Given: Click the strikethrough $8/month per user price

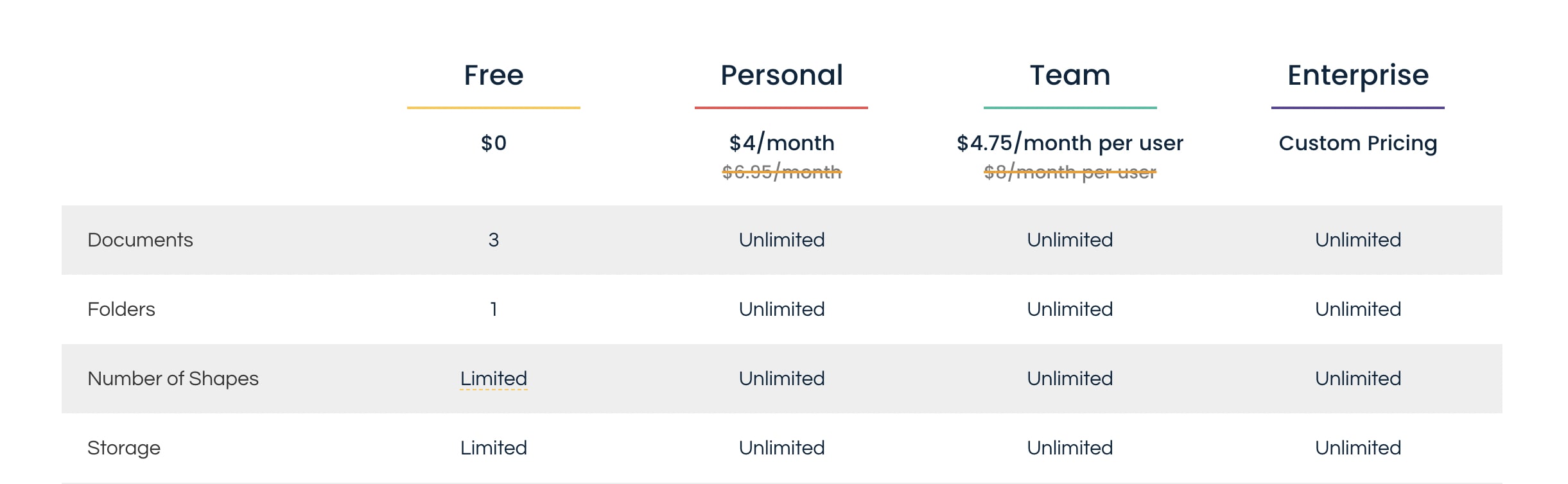Looking at the screenshot, I should 1070,172.
